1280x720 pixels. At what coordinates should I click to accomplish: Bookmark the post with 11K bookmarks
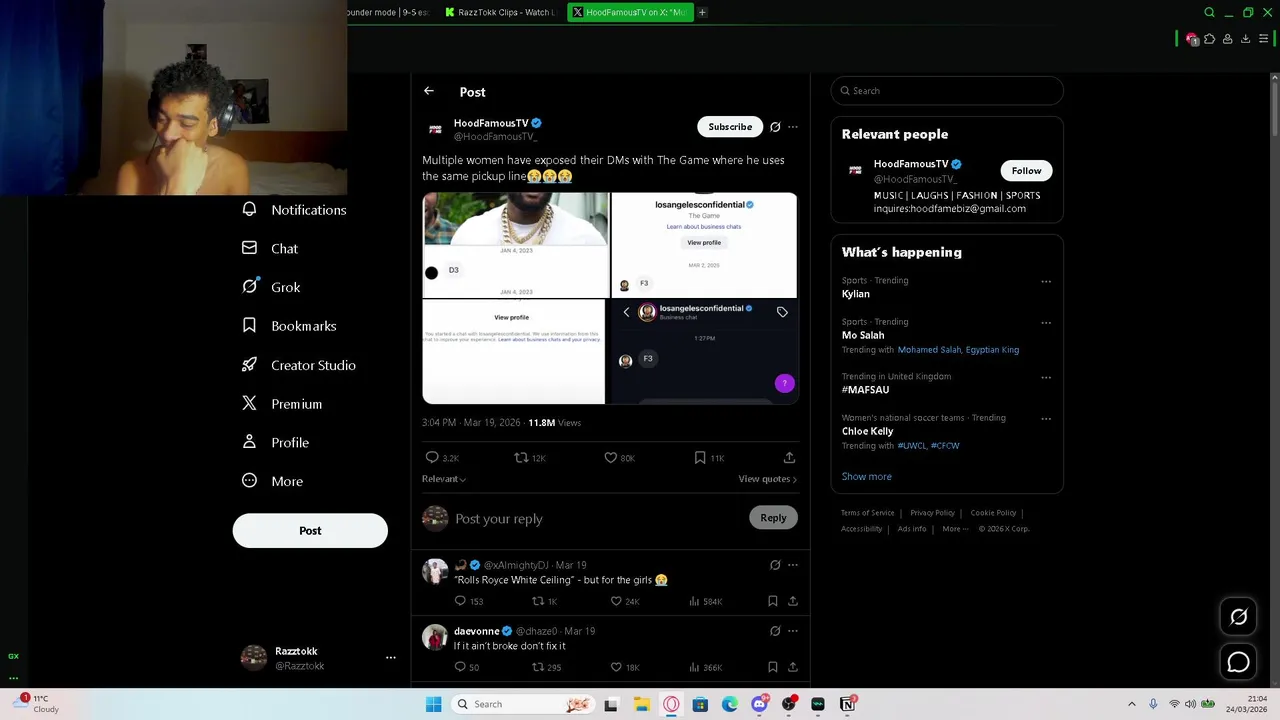(x=708, y=458)
